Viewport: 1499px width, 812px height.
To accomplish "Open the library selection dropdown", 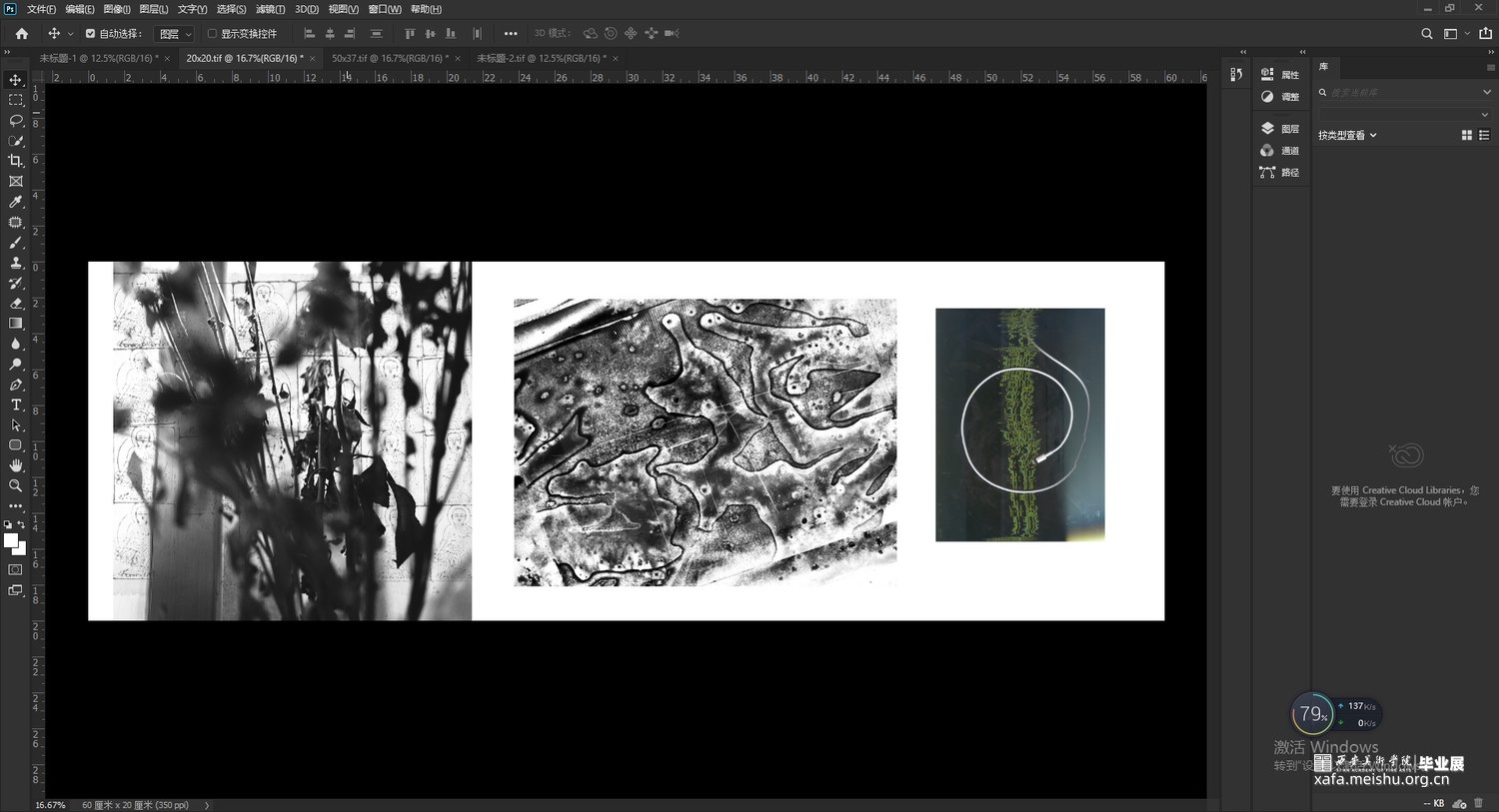I will (x=1403, y=115).
